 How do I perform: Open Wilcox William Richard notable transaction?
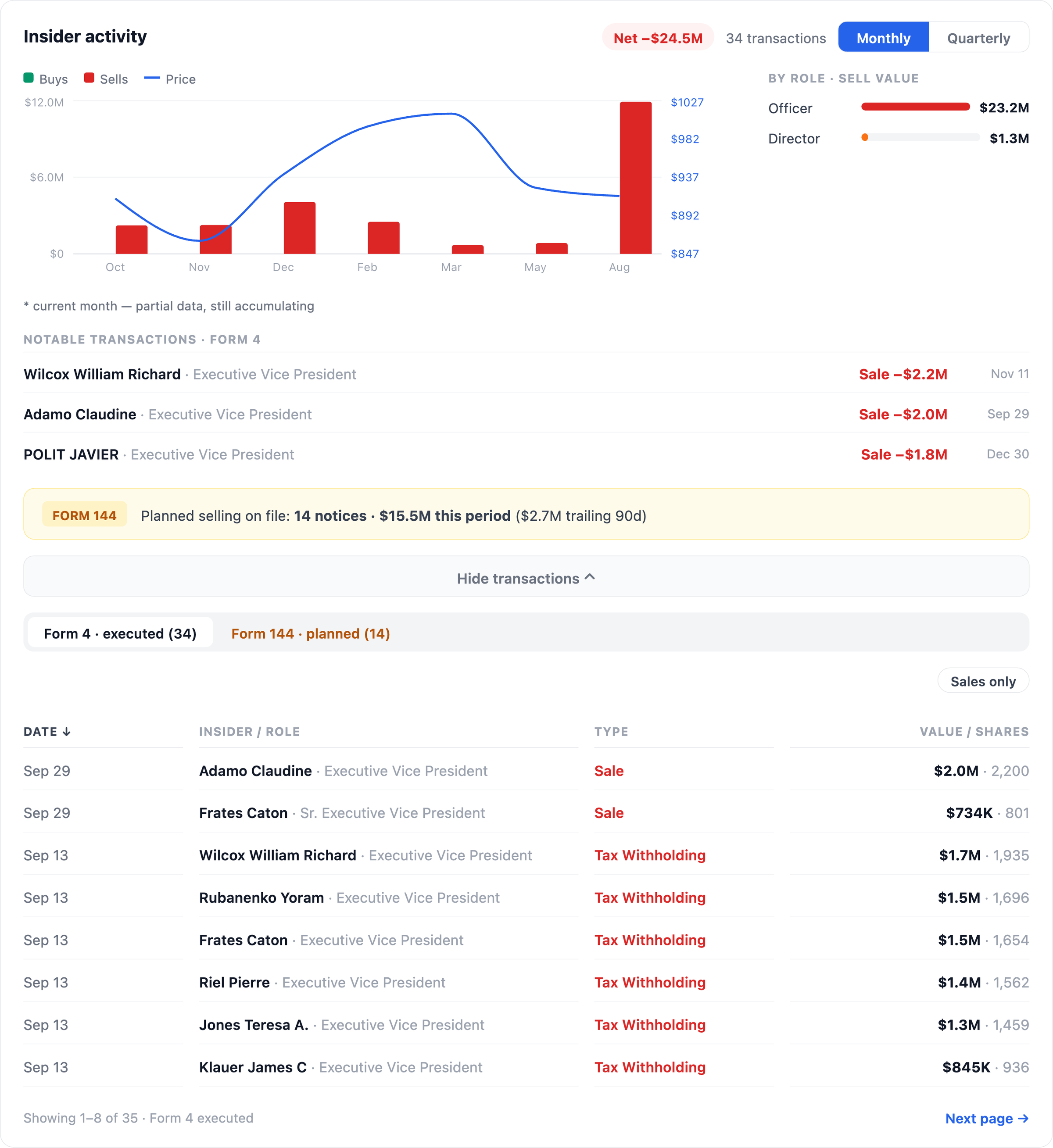click(x=526, y=374)
